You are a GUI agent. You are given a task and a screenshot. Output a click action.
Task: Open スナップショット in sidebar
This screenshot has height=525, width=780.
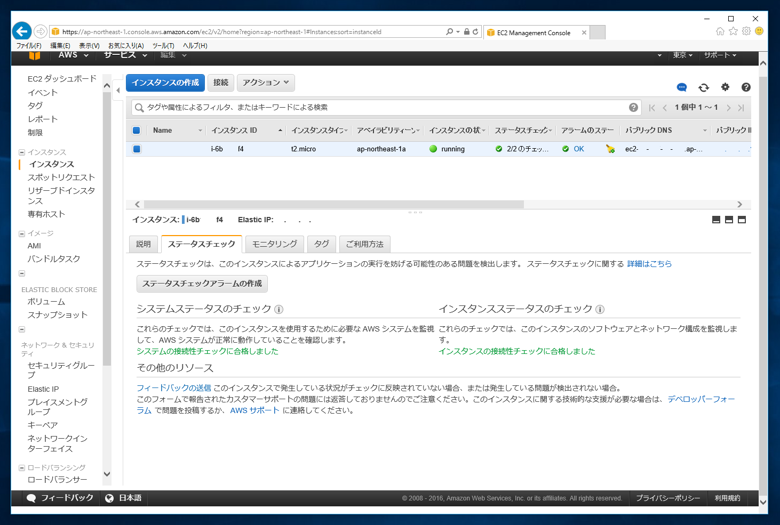point(57,315)
